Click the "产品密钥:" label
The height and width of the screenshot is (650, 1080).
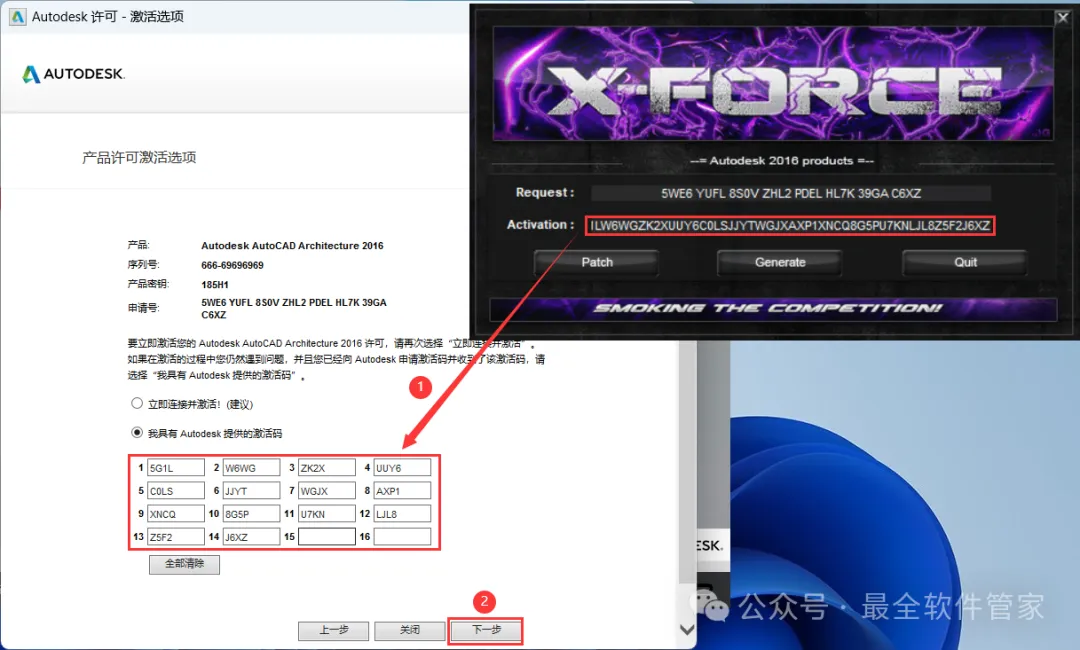tap(147, 284)
